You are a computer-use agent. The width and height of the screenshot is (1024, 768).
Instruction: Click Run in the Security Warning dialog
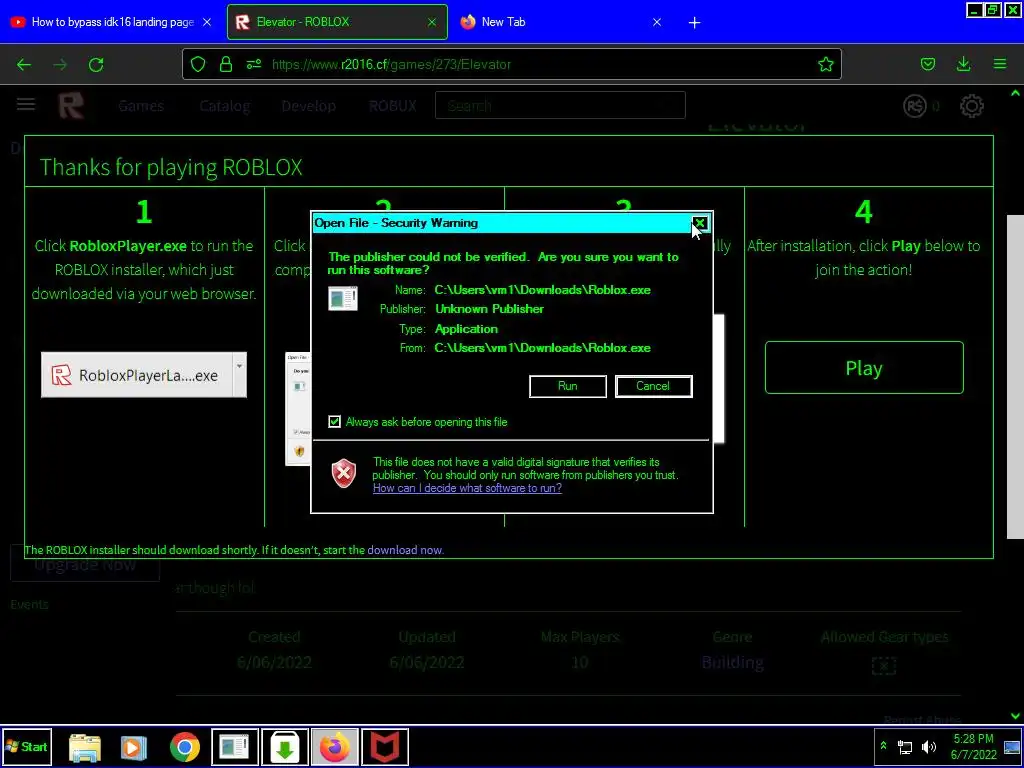point(568,386)
